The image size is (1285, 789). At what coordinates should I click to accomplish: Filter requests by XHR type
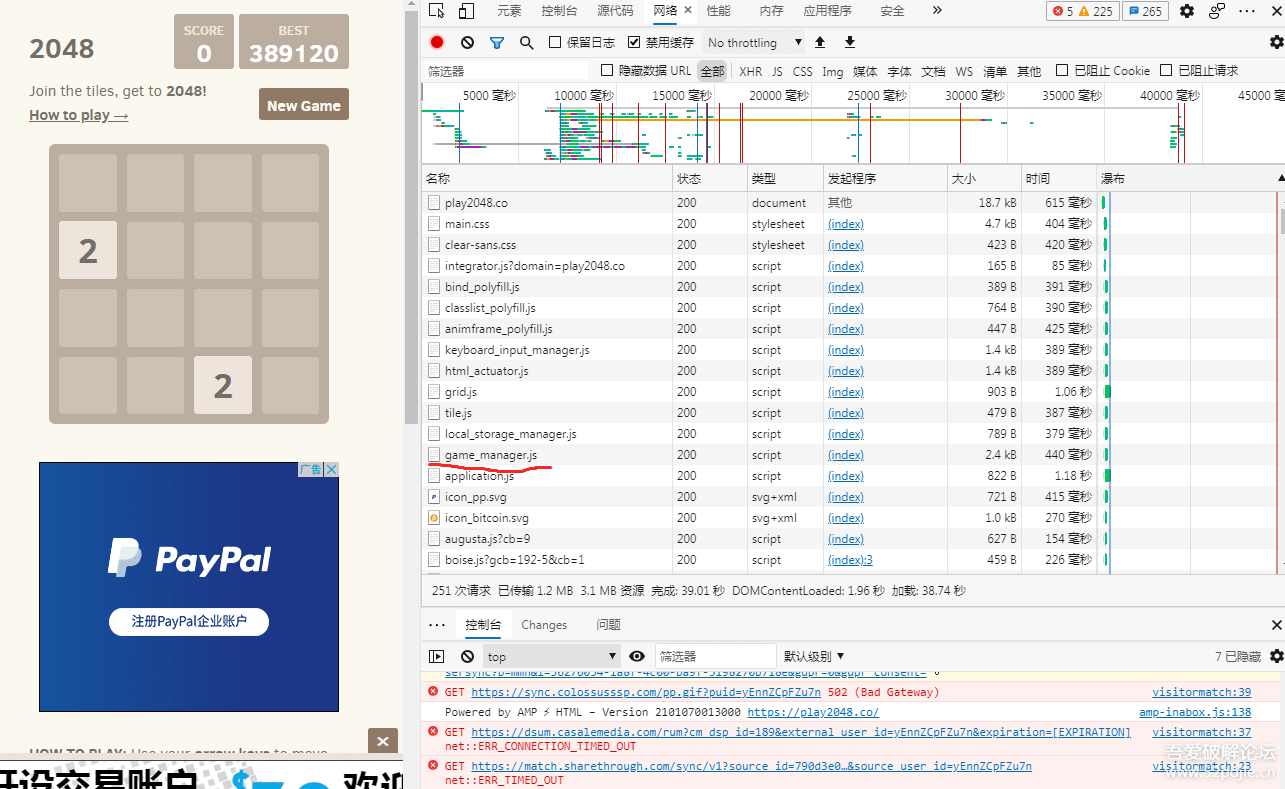pos(750,71)
